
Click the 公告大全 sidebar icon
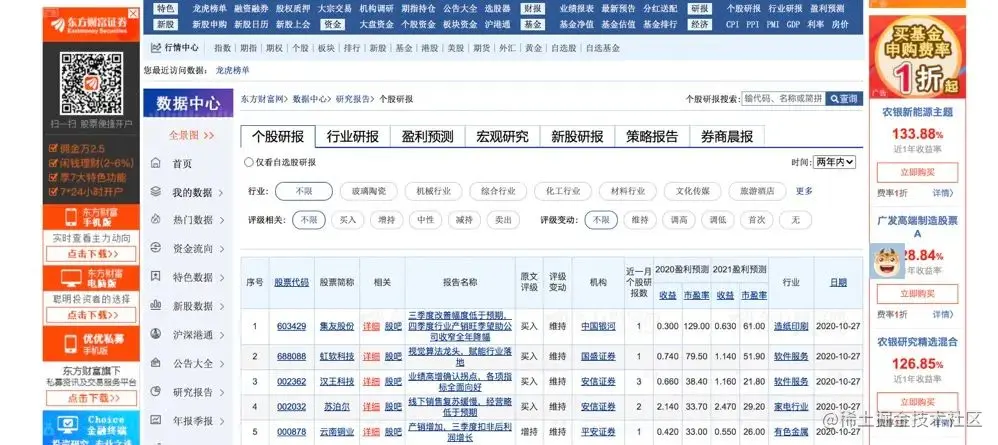point(156,363)
